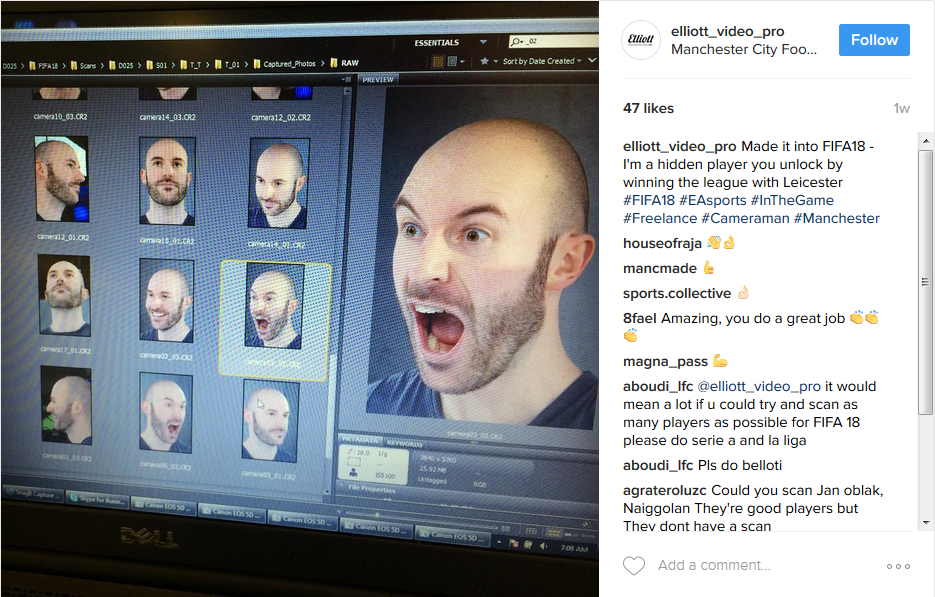Viewport: 935px width, 597px height.
Task: Focus the Add a comment field
Action: (714, 565)
